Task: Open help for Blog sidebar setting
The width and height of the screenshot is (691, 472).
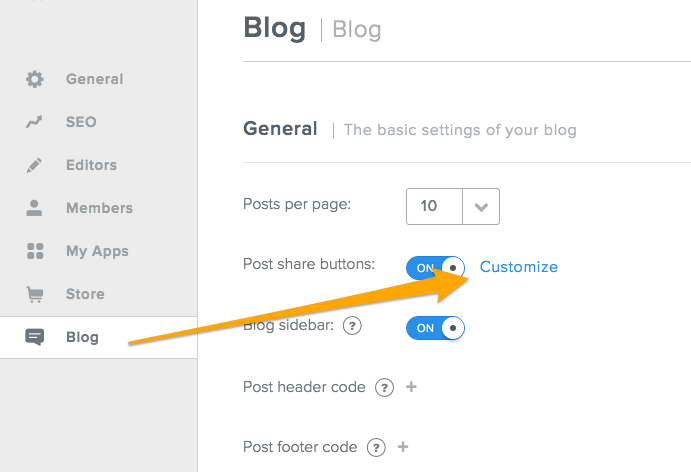Action: [352, 326]
